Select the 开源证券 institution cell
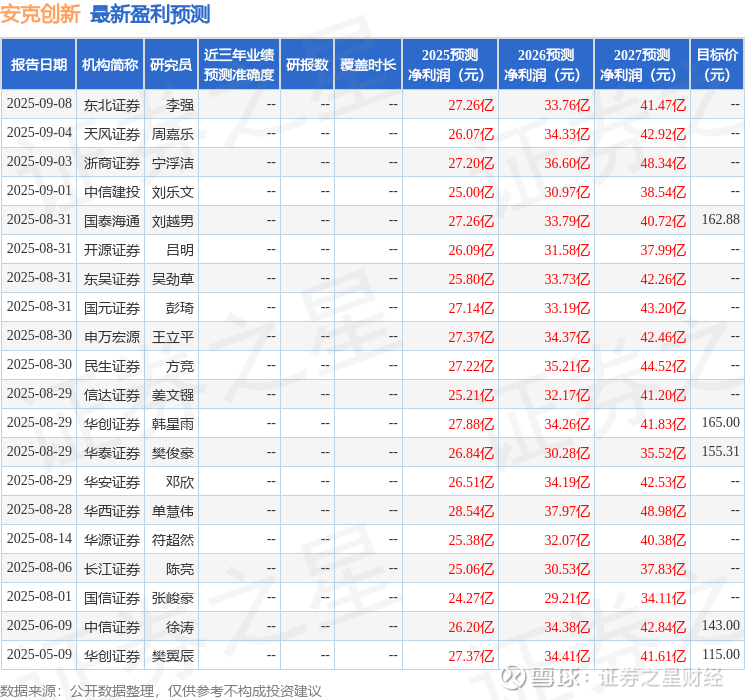 click(112, 250)
